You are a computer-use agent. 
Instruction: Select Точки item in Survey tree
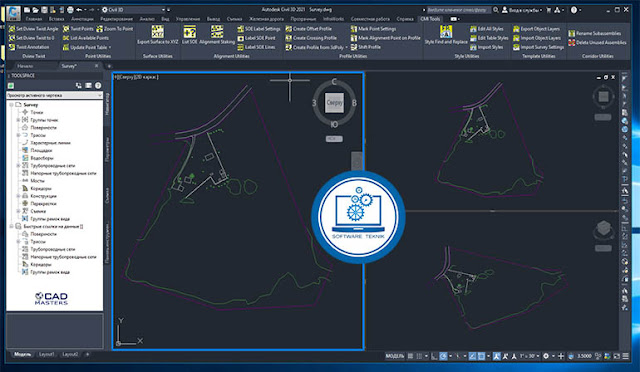(36, 112)
